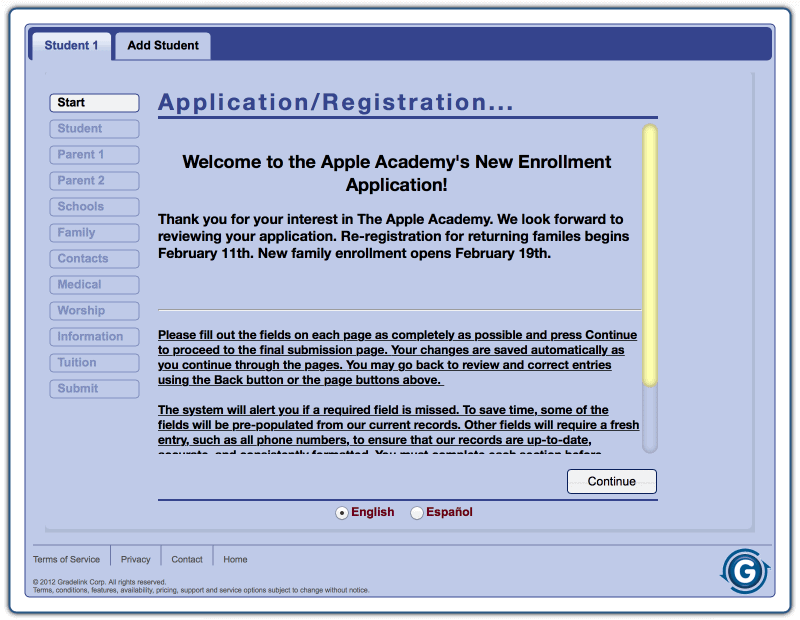Click the Continue button
The image size is (800, 620).
point(612,481)
